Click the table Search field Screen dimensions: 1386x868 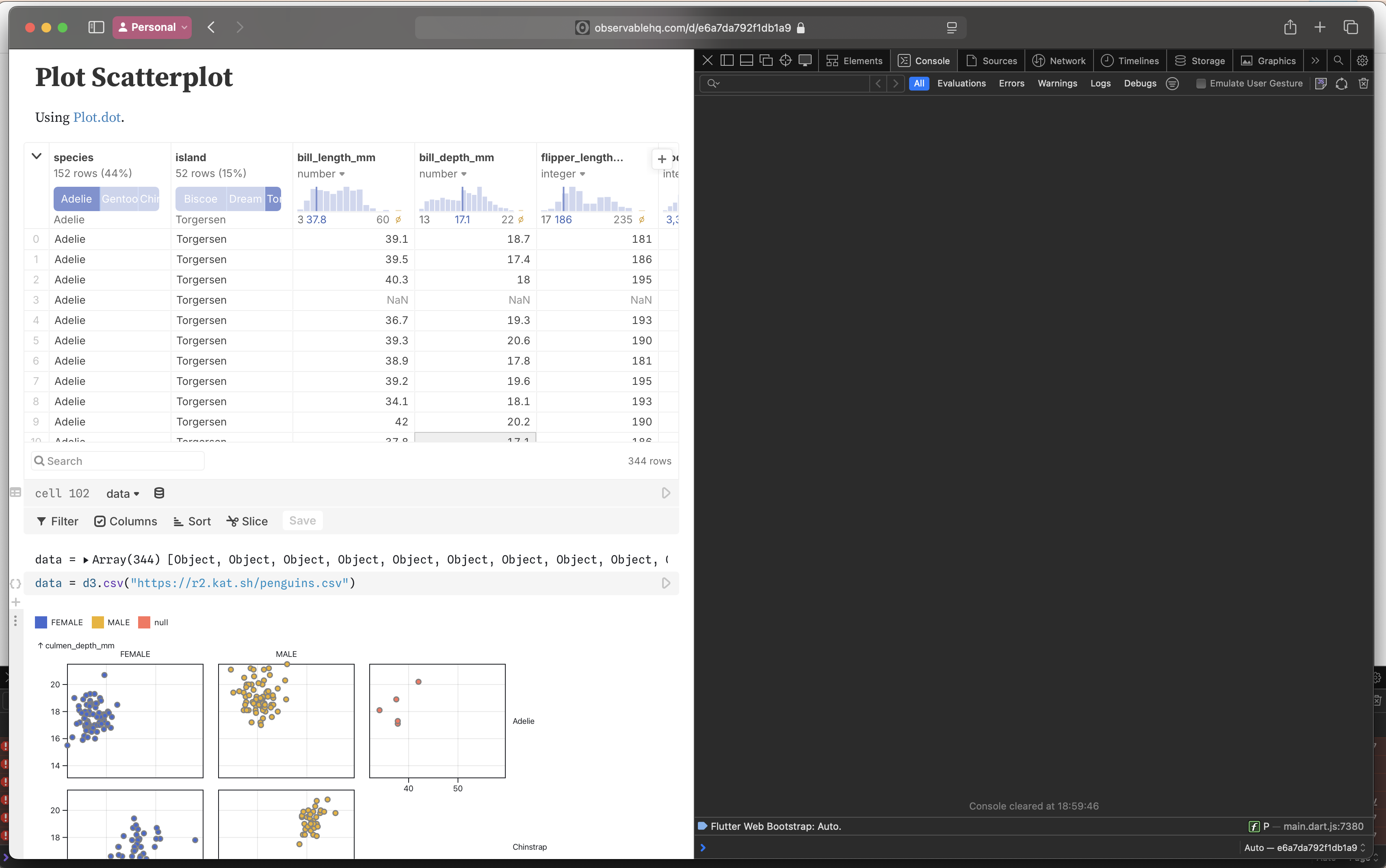118,461
